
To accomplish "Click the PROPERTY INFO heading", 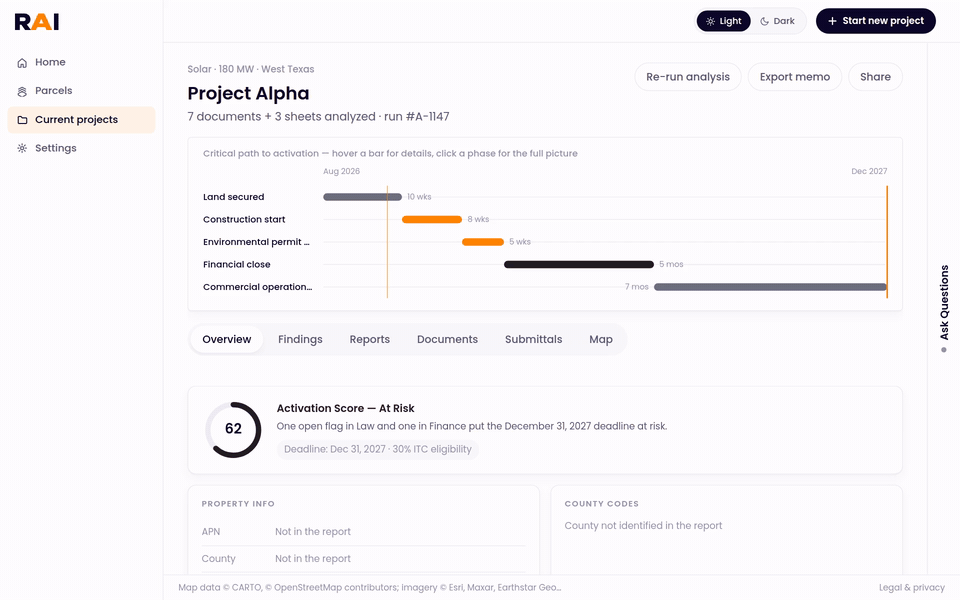I will point(238,504).
